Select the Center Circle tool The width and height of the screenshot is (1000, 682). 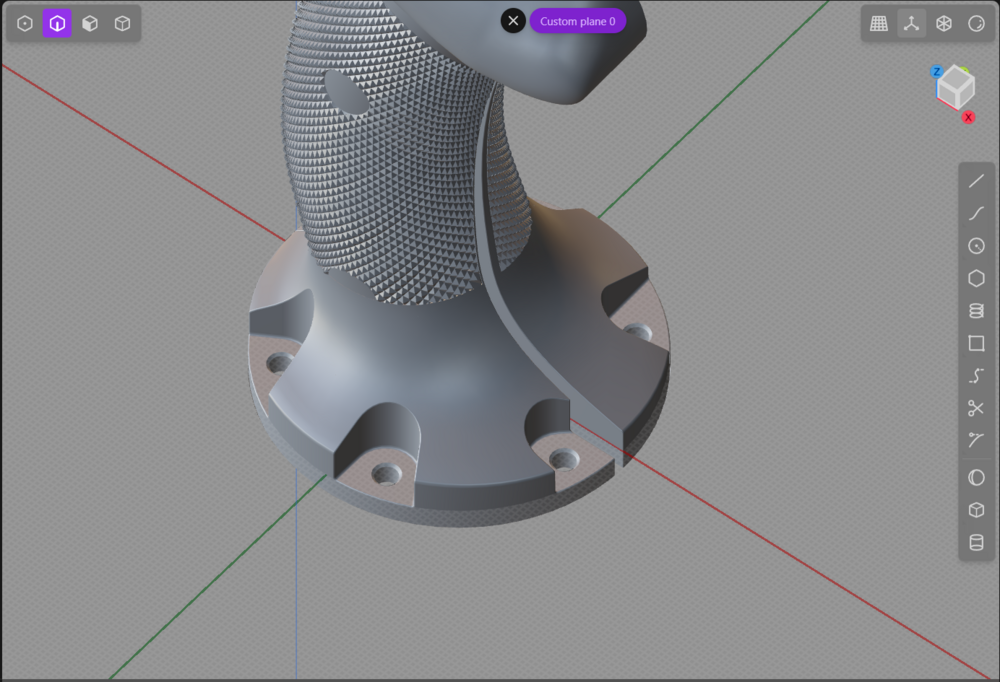976,246
